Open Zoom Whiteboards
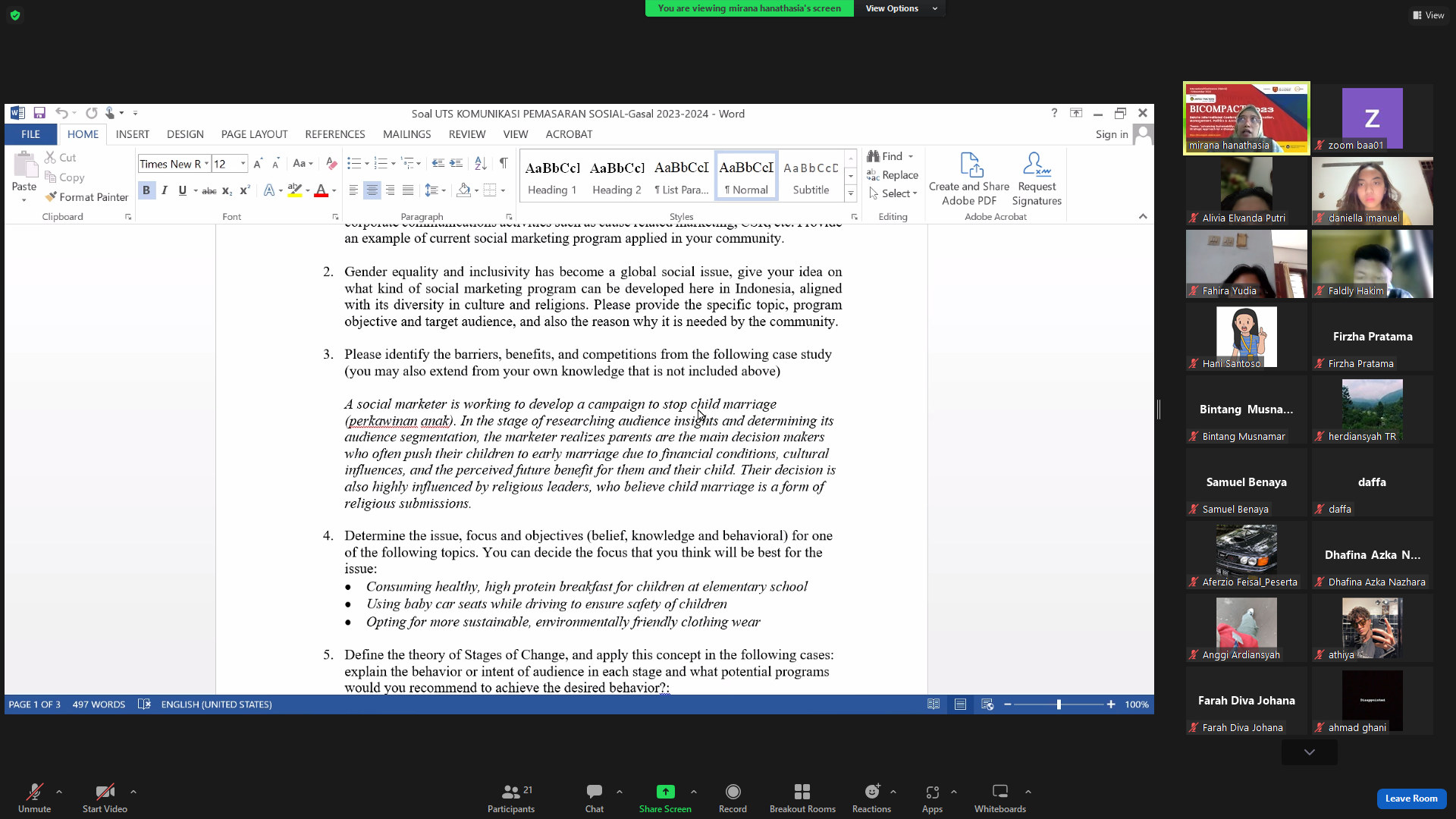This screenshot has height=819, width=1456. 1000,798
